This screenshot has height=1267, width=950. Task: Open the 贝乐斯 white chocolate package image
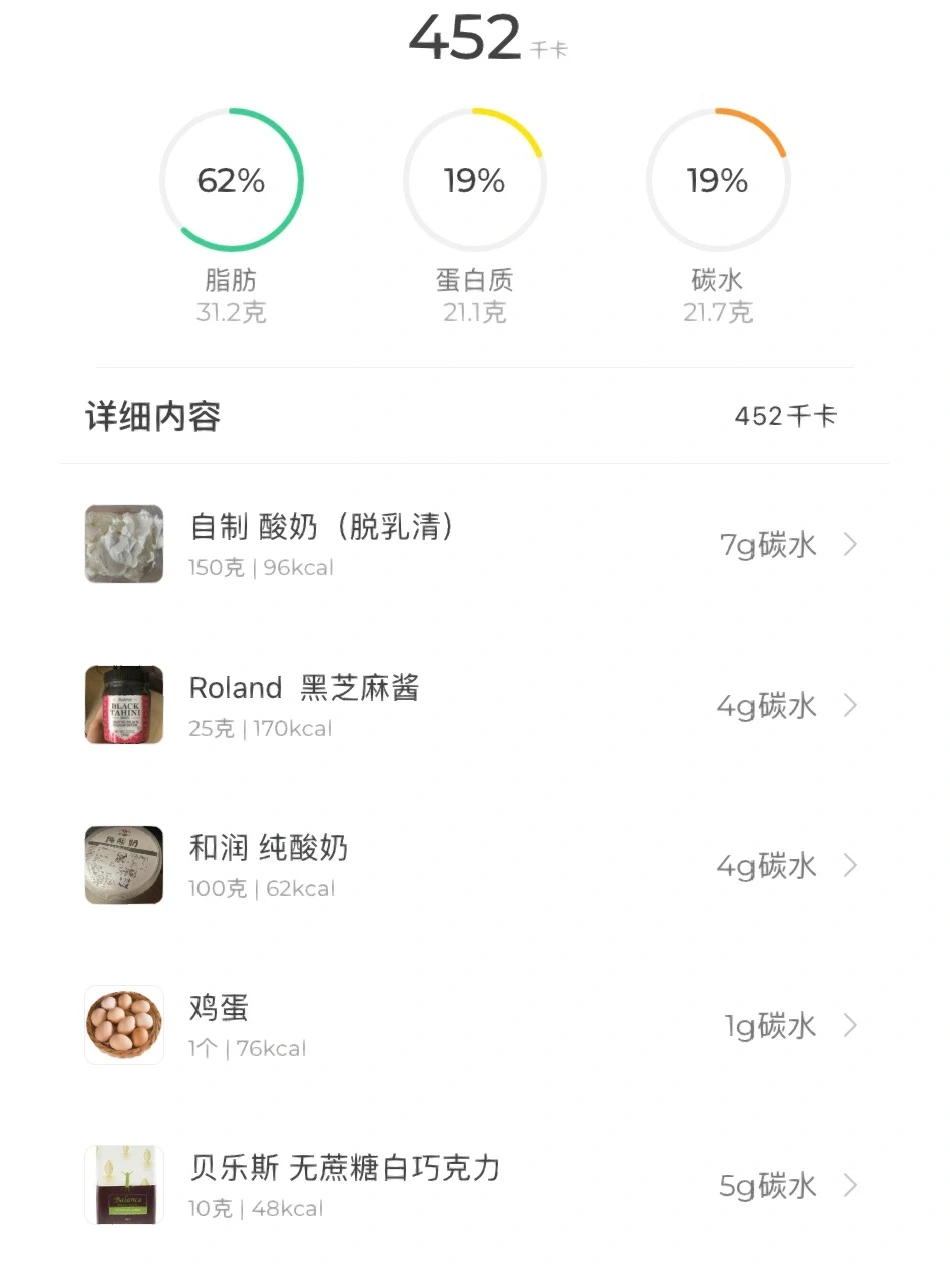click(124, 1185)
